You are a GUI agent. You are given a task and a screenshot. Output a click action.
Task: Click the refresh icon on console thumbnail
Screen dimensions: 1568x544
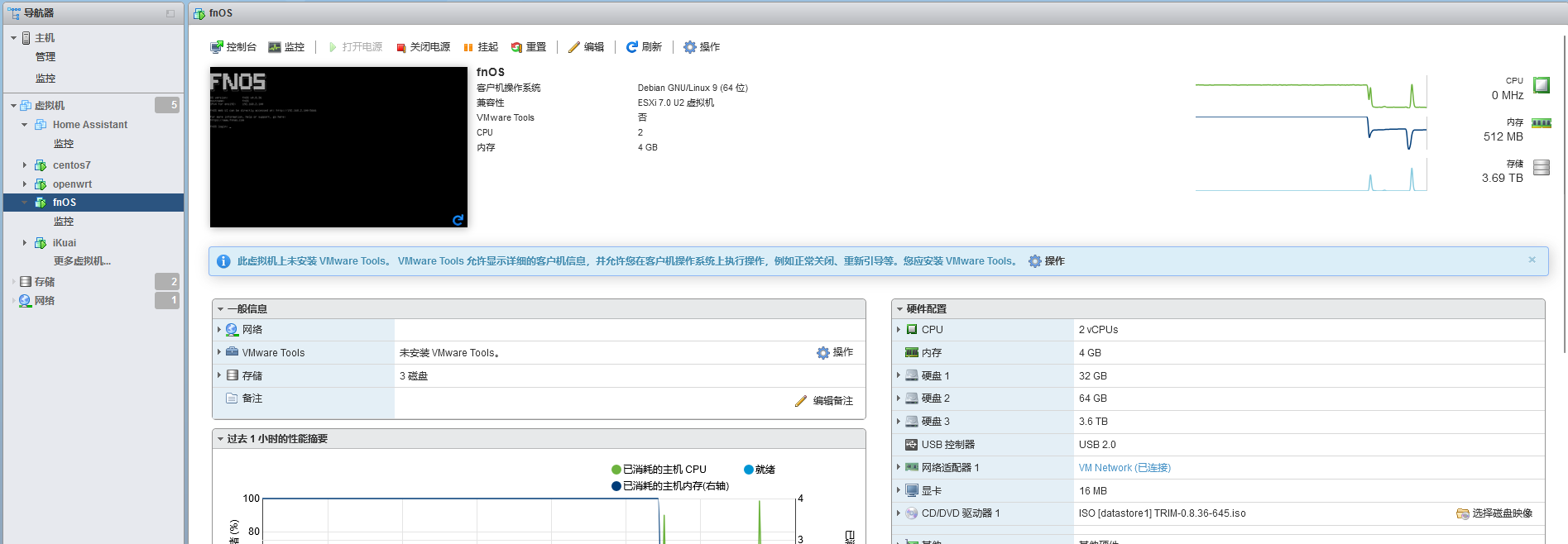pyautogui.click(x=458, y=220)
